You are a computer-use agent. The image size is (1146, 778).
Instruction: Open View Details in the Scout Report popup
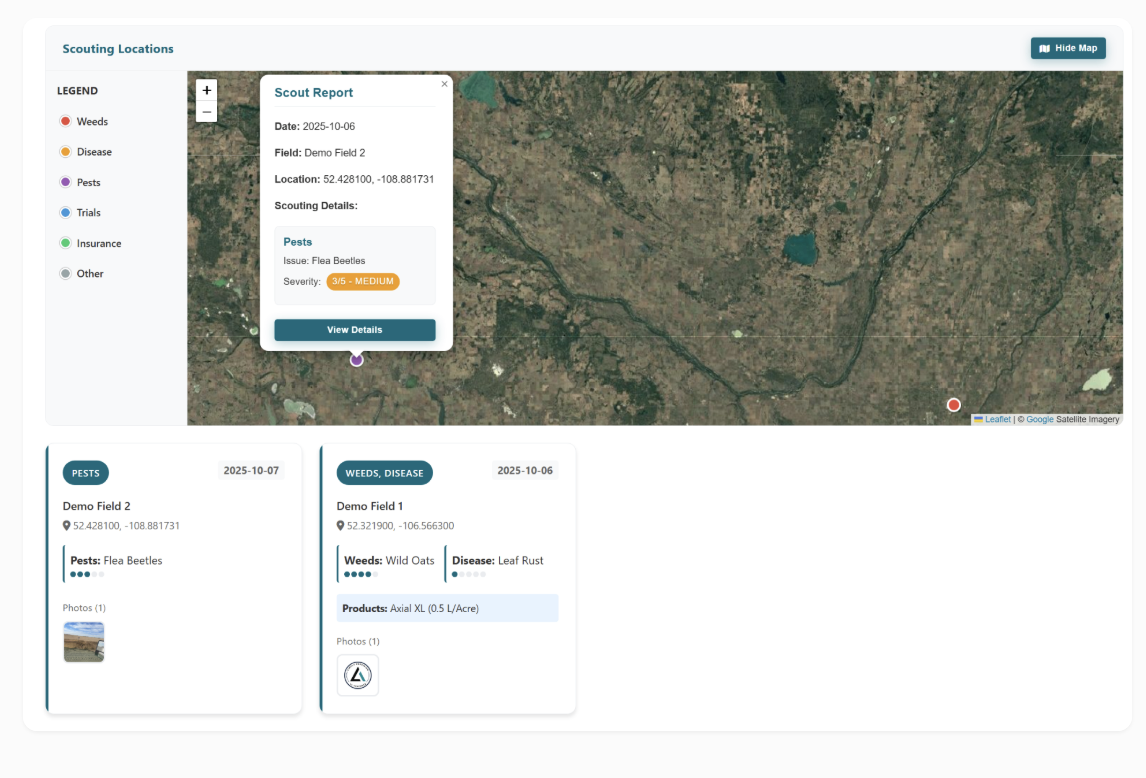[354, 329]
